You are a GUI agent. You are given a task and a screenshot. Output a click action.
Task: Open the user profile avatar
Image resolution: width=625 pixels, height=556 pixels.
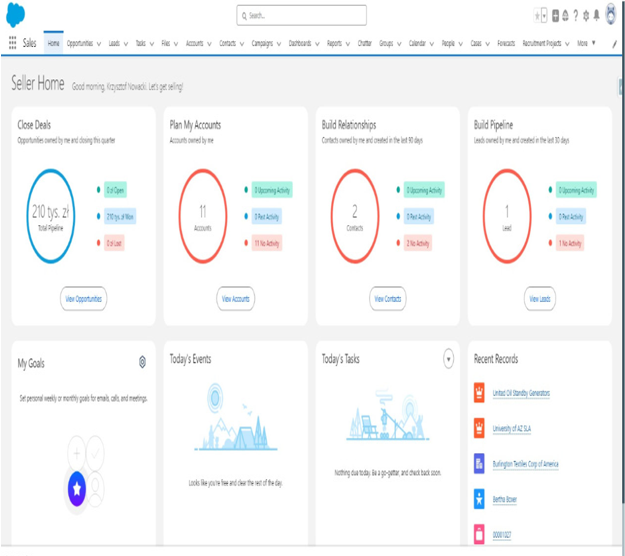(611, 14)
